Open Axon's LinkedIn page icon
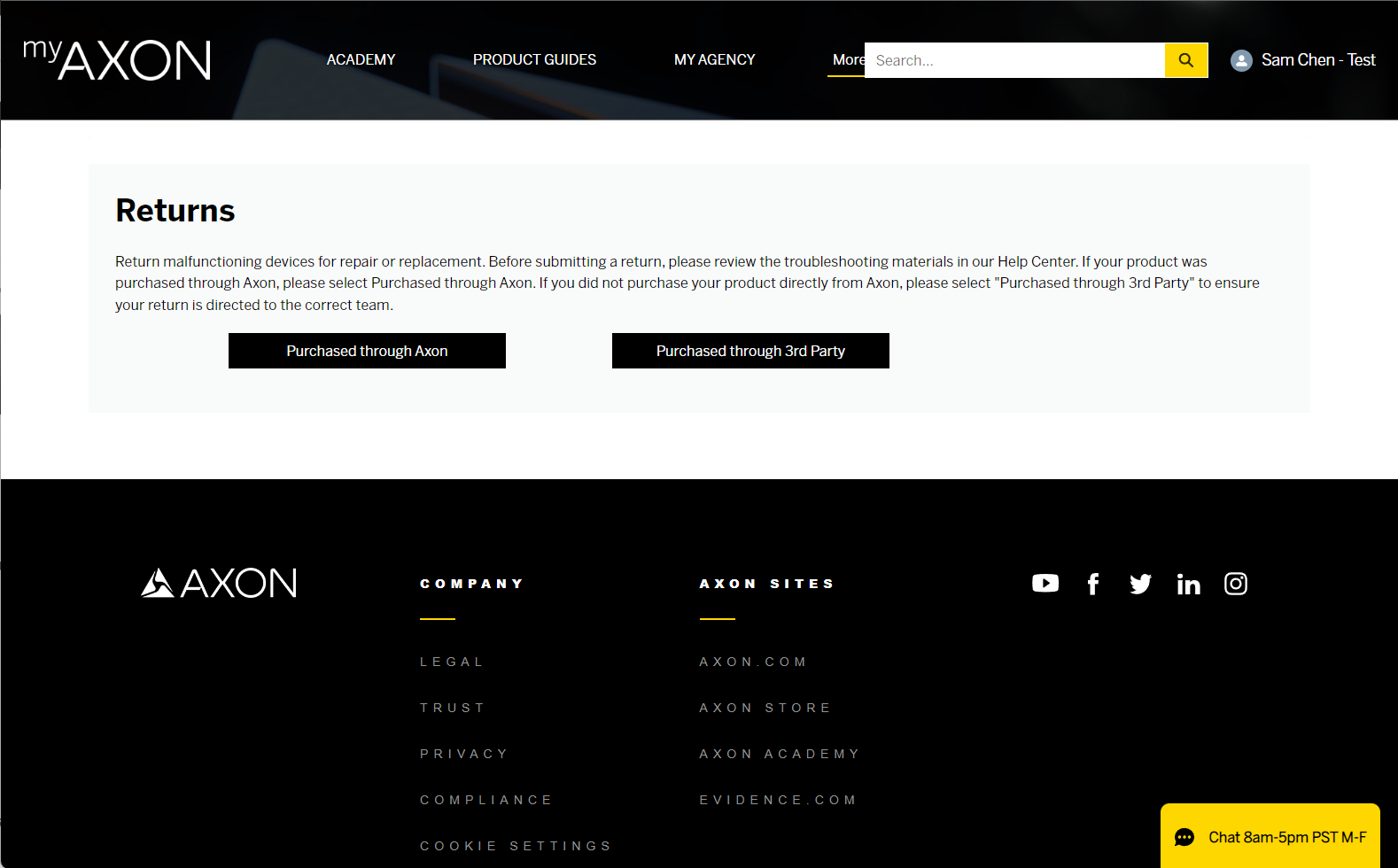The width and height of the screenshot is (1398, 868). pos(1188,584)
